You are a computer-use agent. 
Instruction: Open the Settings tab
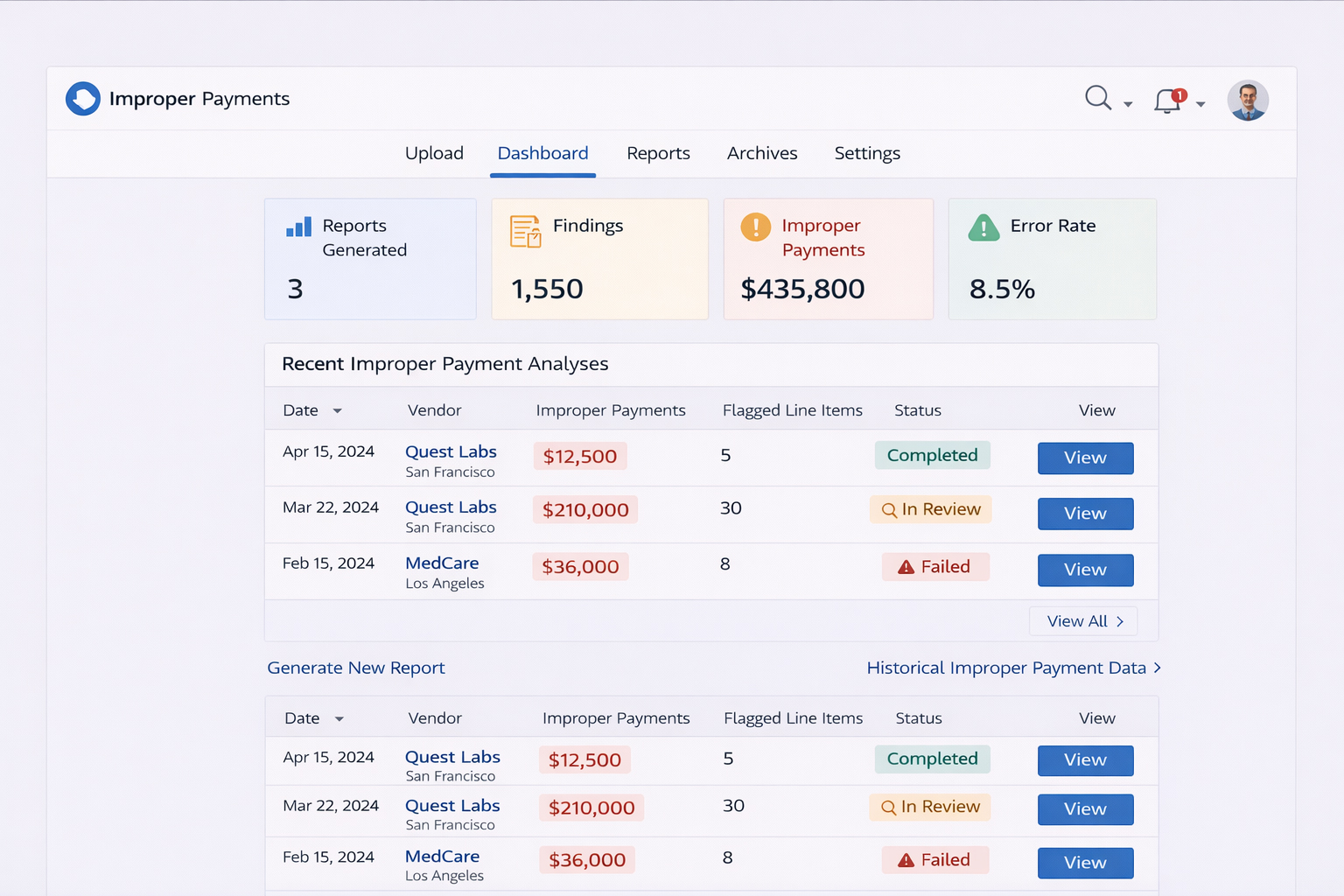867,153
